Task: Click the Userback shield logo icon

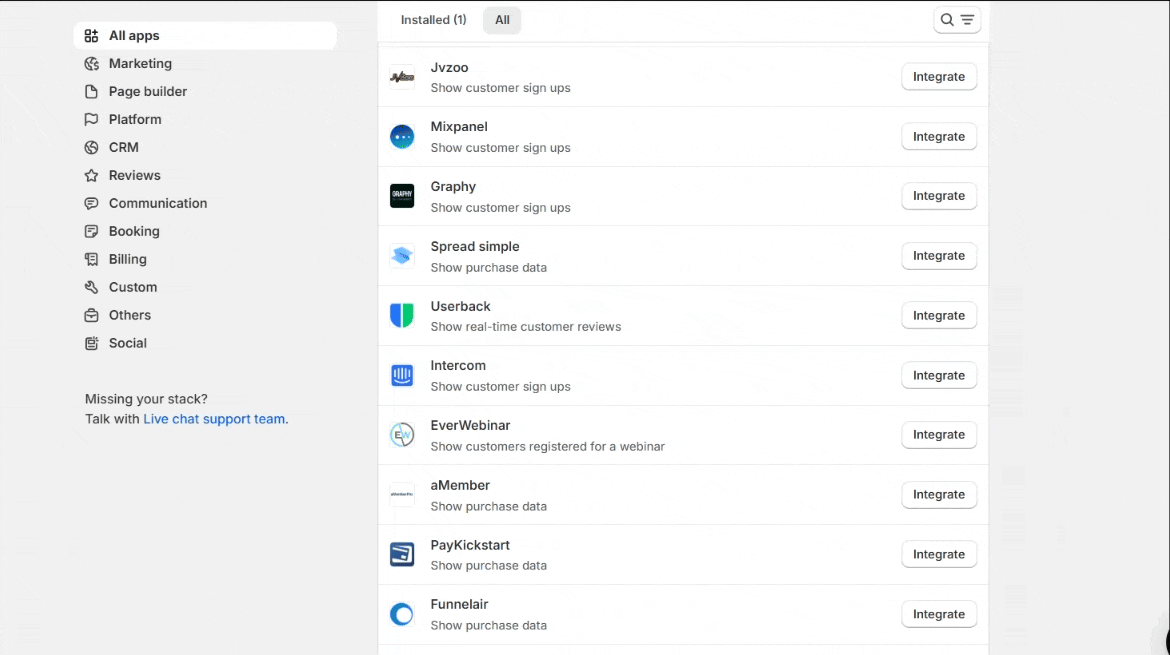Action: pyautogui.click(x=402, y=316)
